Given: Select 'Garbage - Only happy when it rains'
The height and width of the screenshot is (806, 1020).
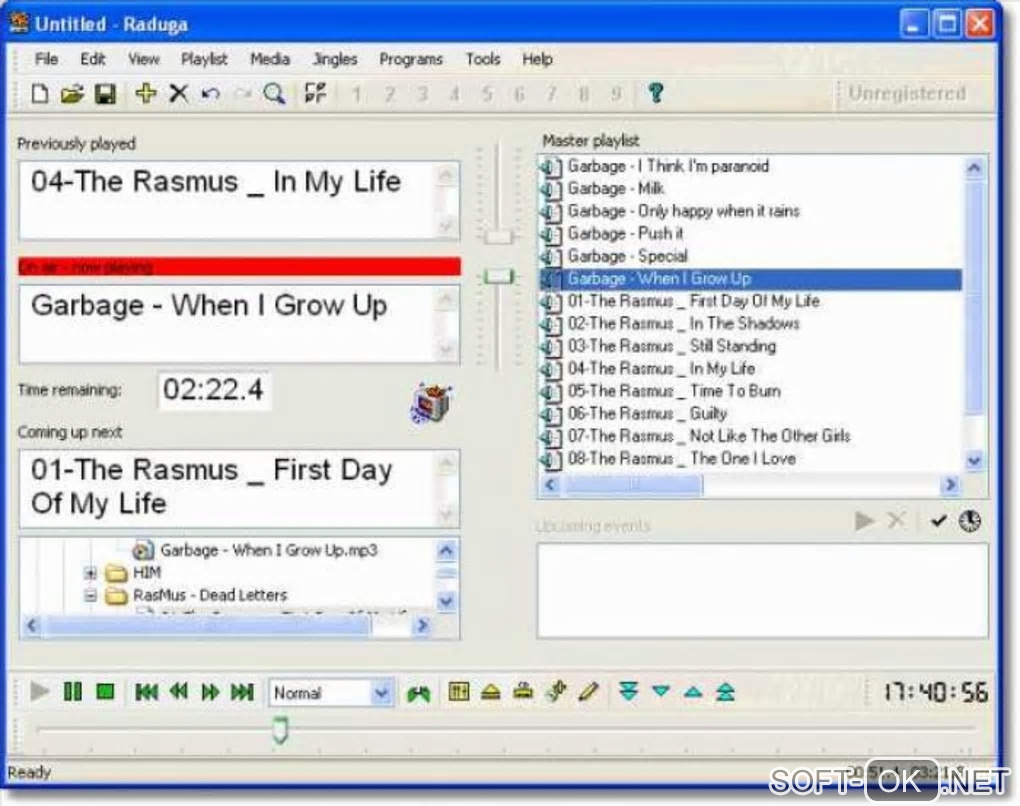Looking at the screenshot, I should click(x=683, y=211).
